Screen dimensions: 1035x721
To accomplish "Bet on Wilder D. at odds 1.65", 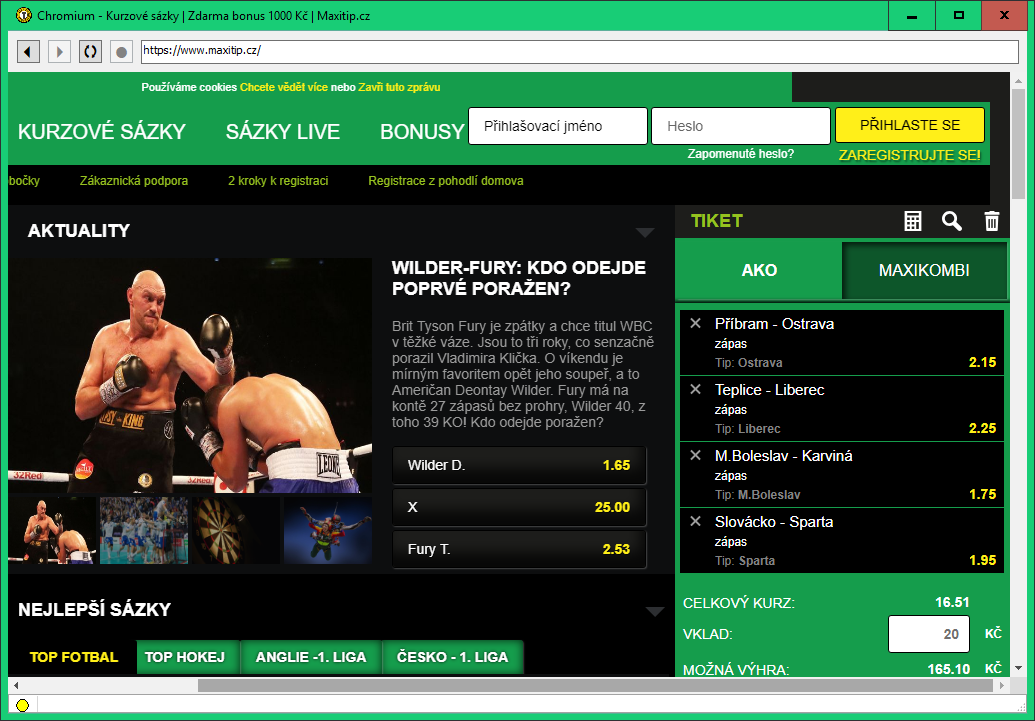I will 519,465.
